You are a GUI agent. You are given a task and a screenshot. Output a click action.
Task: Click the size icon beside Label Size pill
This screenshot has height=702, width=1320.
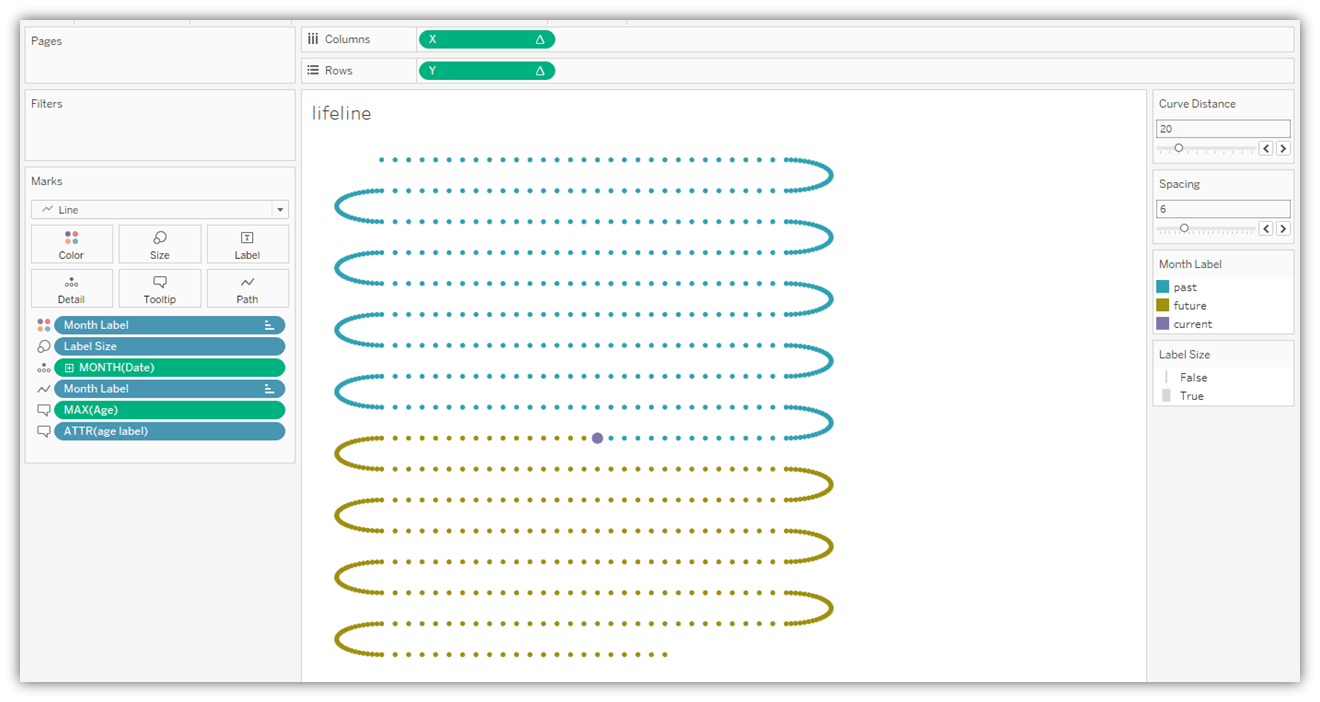pos(43,346)
